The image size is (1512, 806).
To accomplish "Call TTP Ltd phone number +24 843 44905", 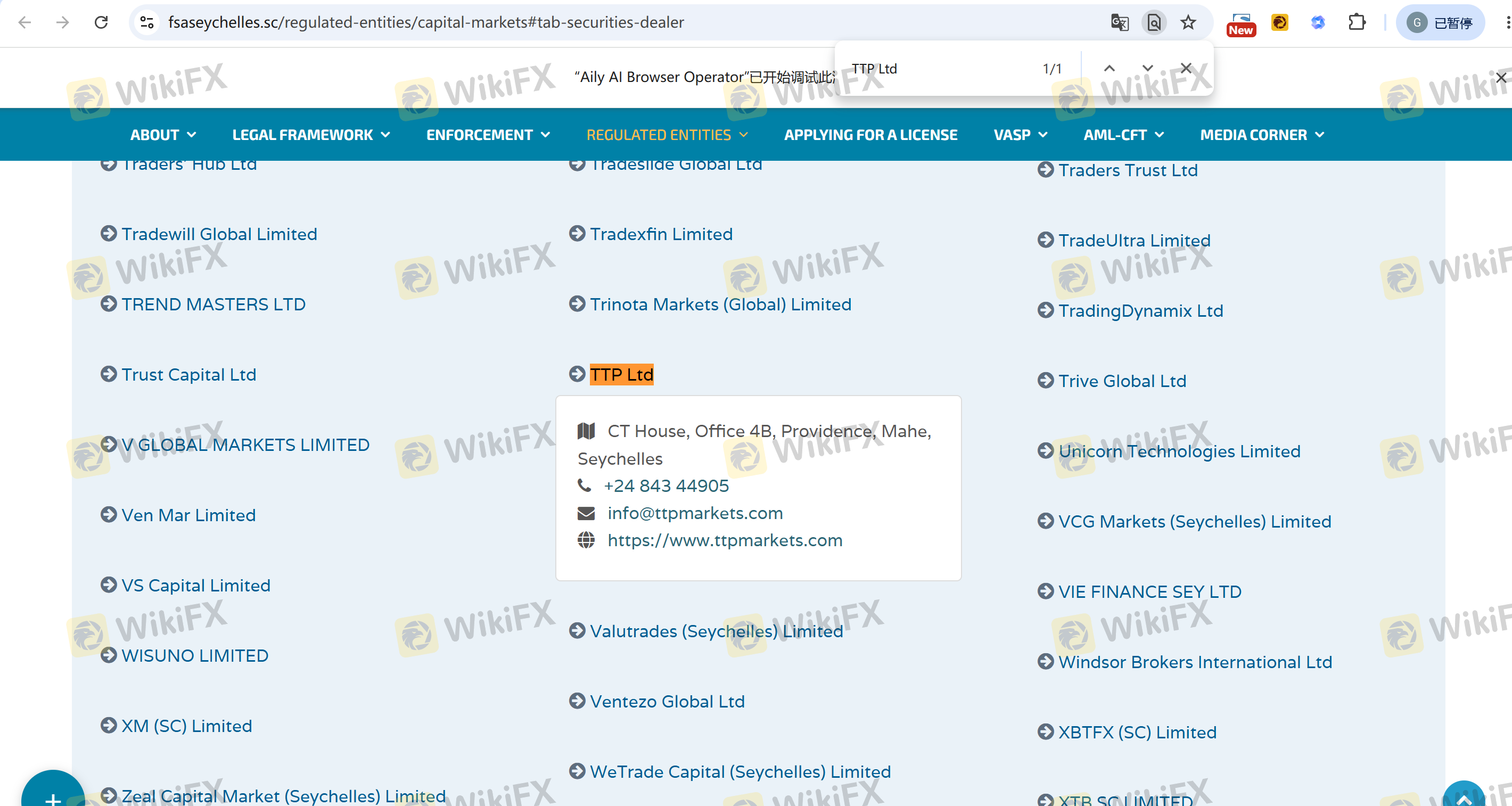I will click(x=666, y=486).
